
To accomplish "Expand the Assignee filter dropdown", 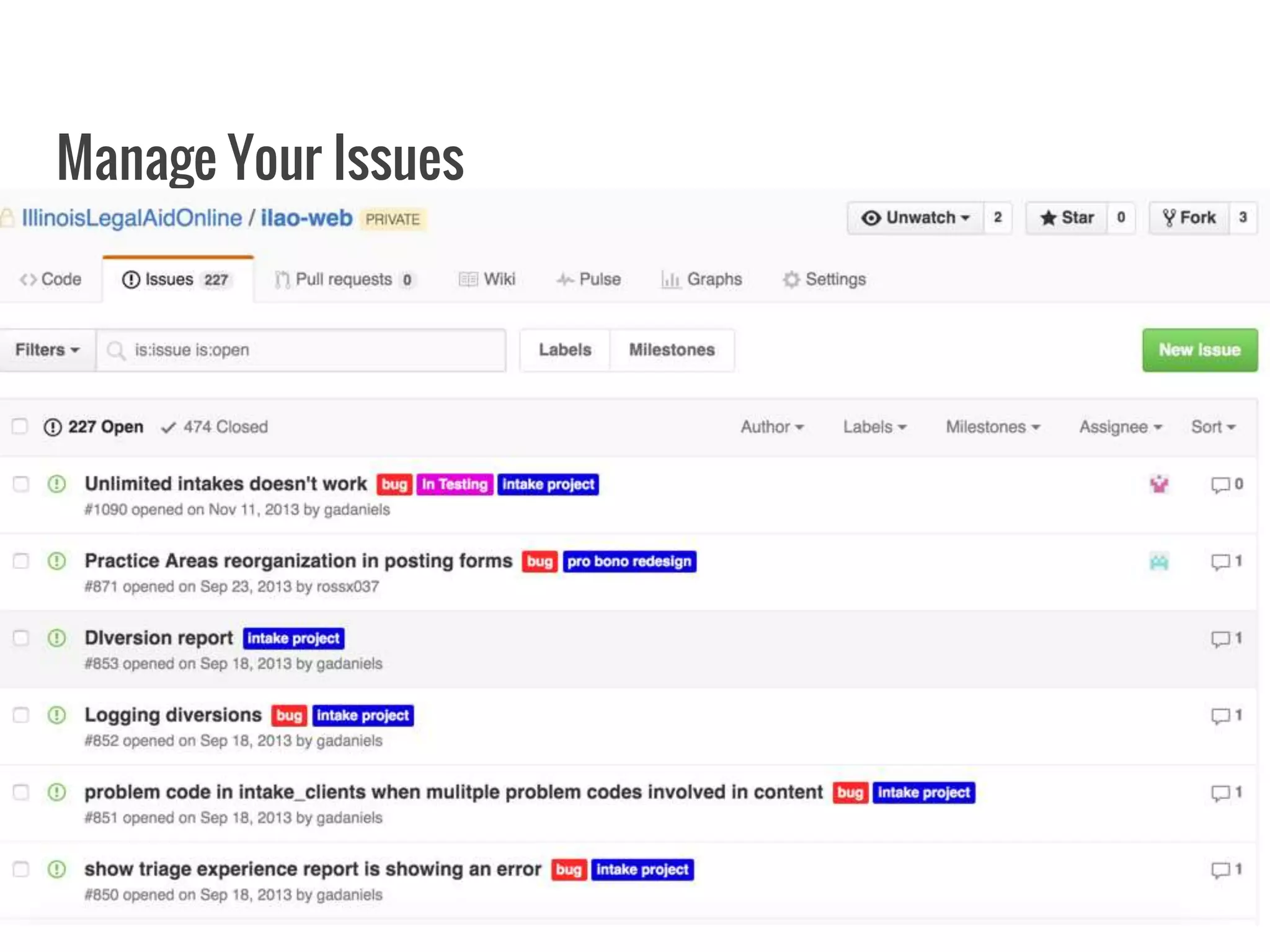I will (x=1120, y=427).
